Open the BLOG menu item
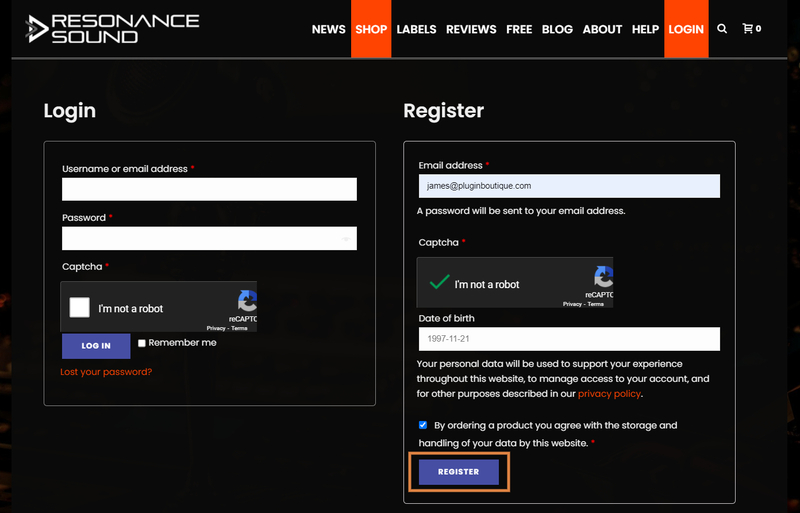Screen dimensions: 800x513 [x=557, y=29]
